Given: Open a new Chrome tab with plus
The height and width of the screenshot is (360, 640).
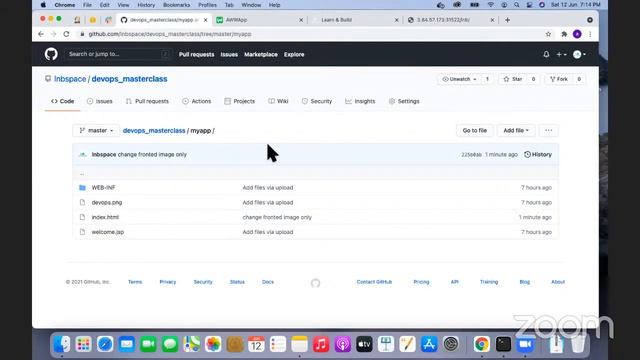Looking at the screenshot, I should click(507, 20).
